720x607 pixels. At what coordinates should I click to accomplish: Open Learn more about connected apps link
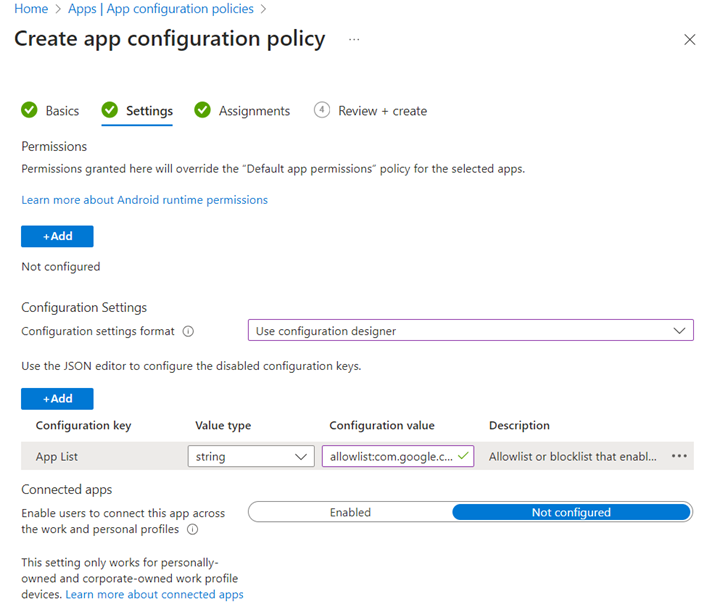[x=154, y=594]
